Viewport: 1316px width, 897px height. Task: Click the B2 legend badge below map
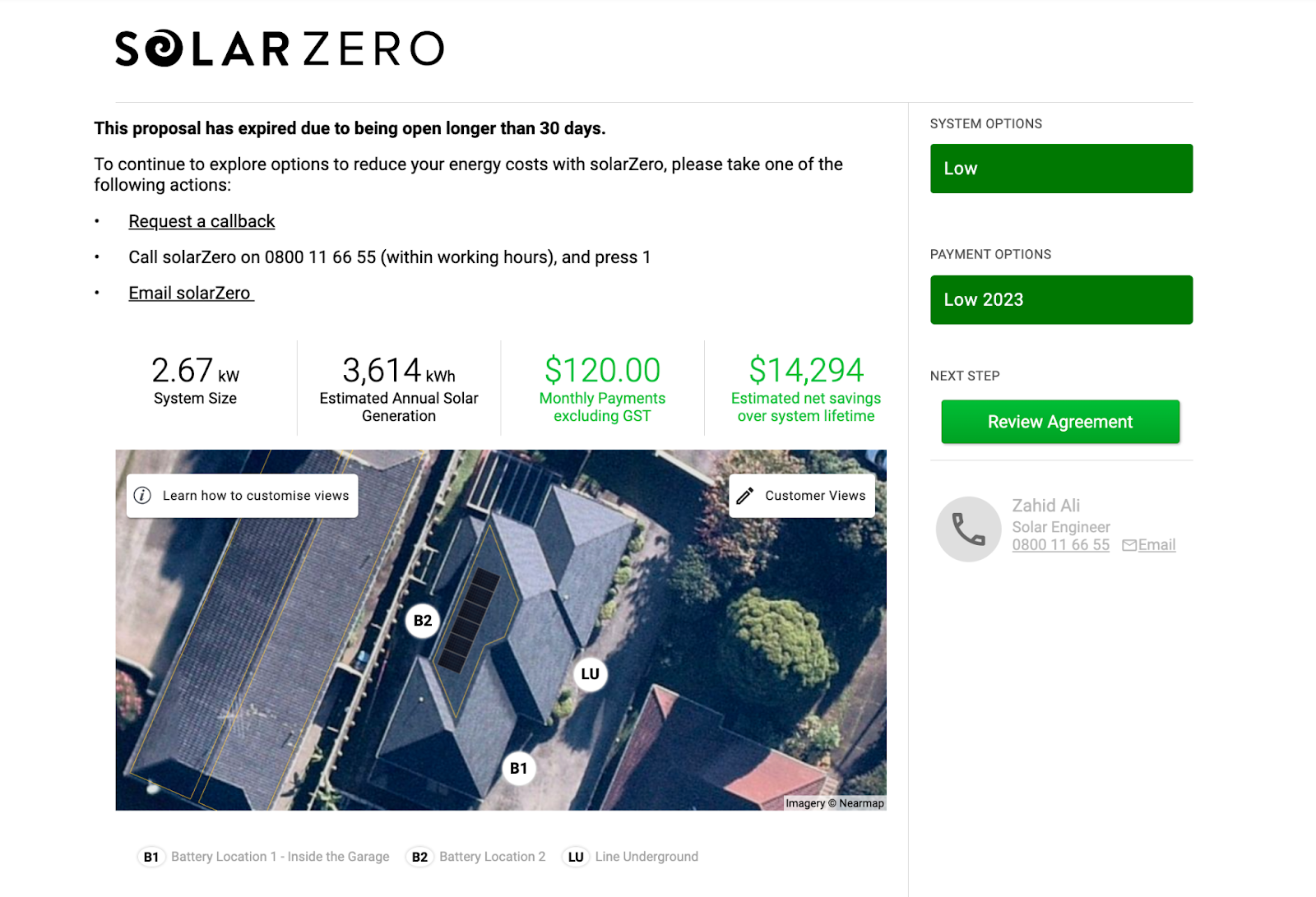coord(419,857)
